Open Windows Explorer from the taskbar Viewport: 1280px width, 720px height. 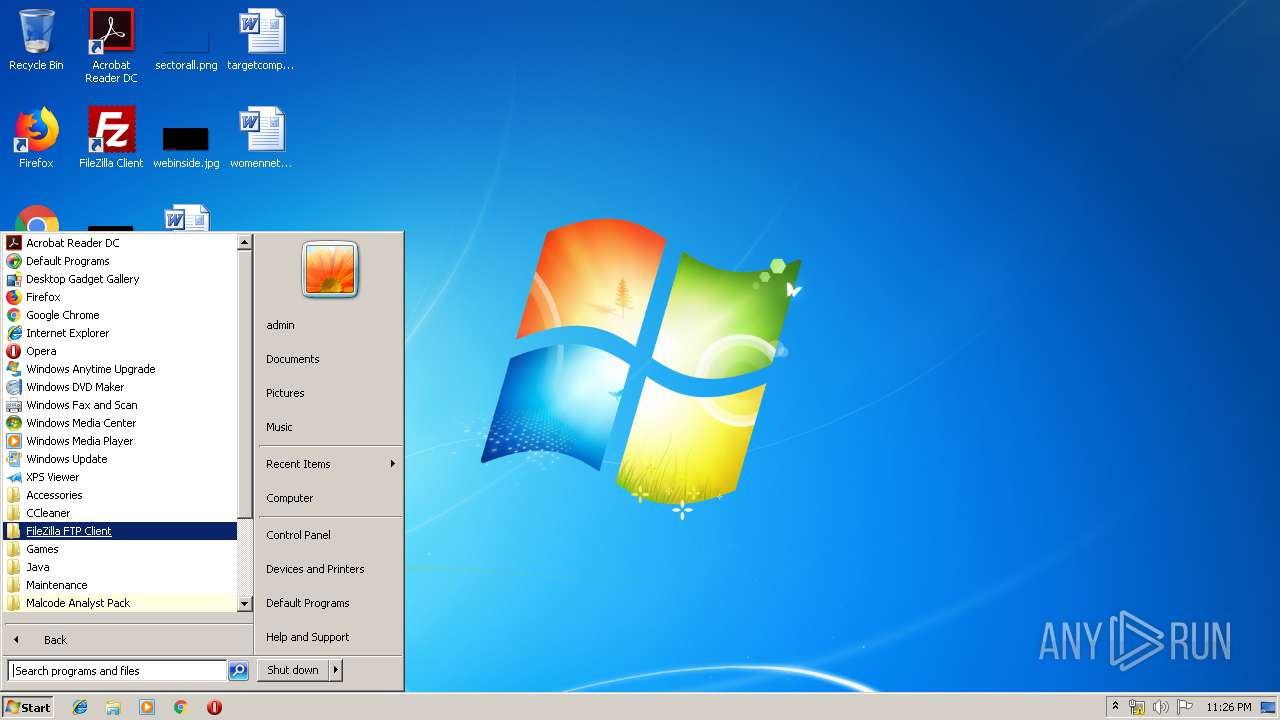coord(113,707)
